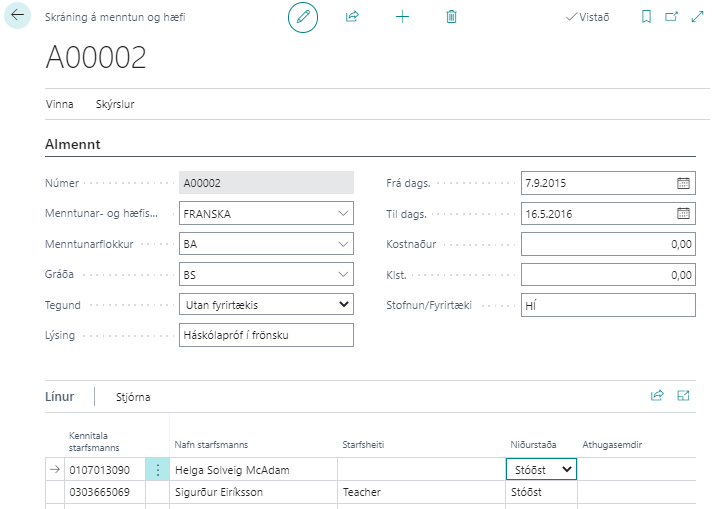
Task: Click the back arrow button
Action: (x=18, y=17)
